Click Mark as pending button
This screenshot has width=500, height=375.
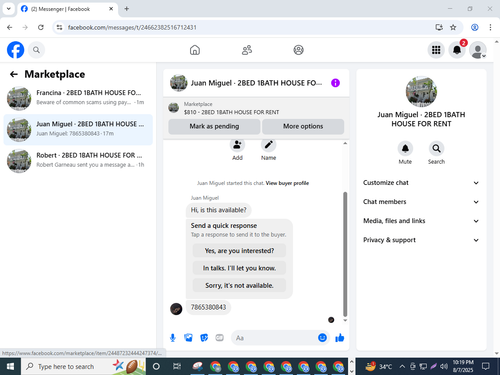(214, 126)
